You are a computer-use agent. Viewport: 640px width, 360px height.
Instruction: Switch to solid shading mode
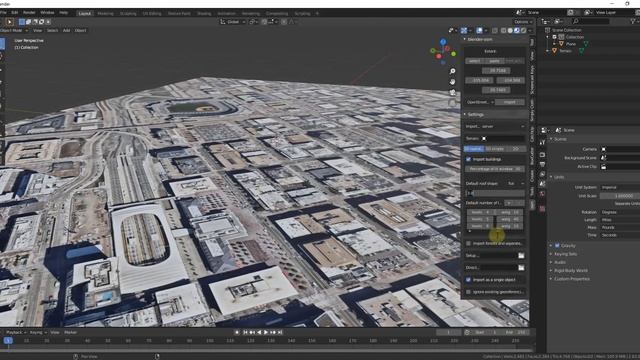(510, 30)
